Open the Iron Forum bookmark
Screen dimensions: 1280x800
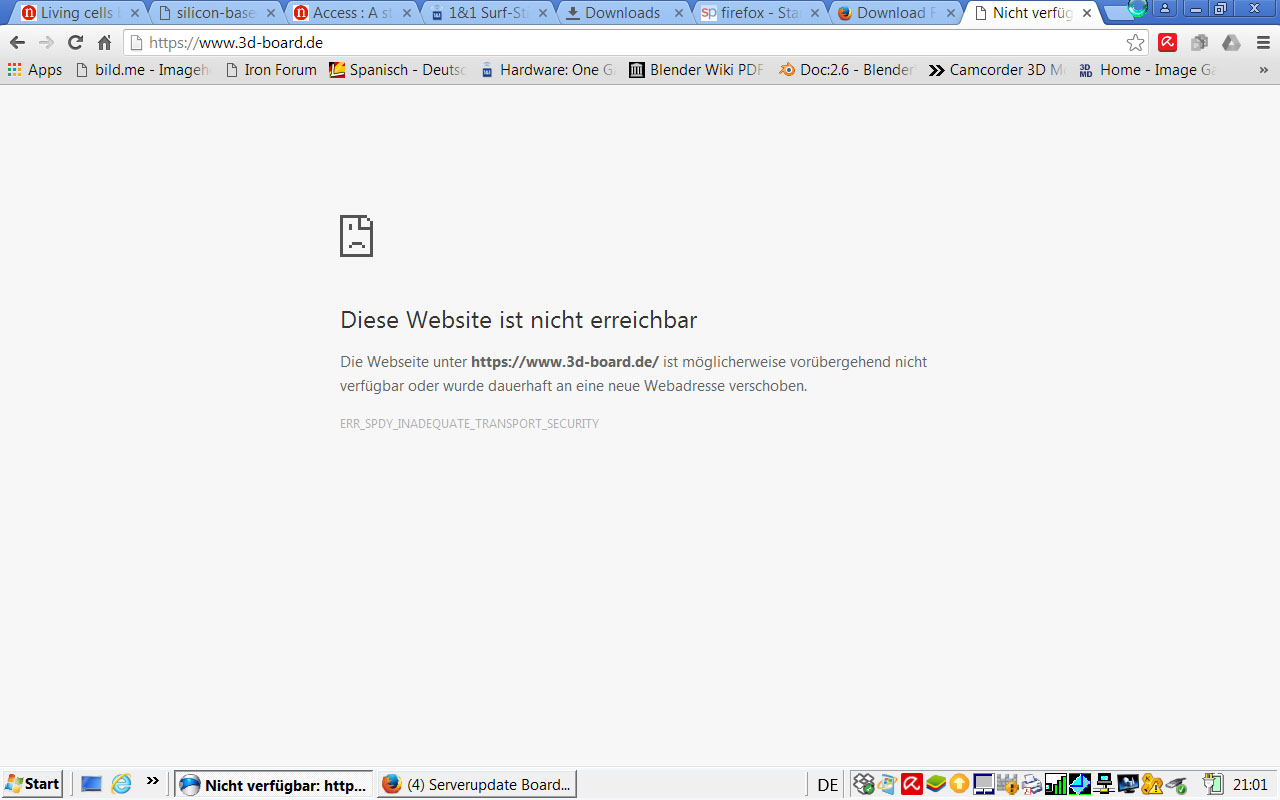[271, 70]
